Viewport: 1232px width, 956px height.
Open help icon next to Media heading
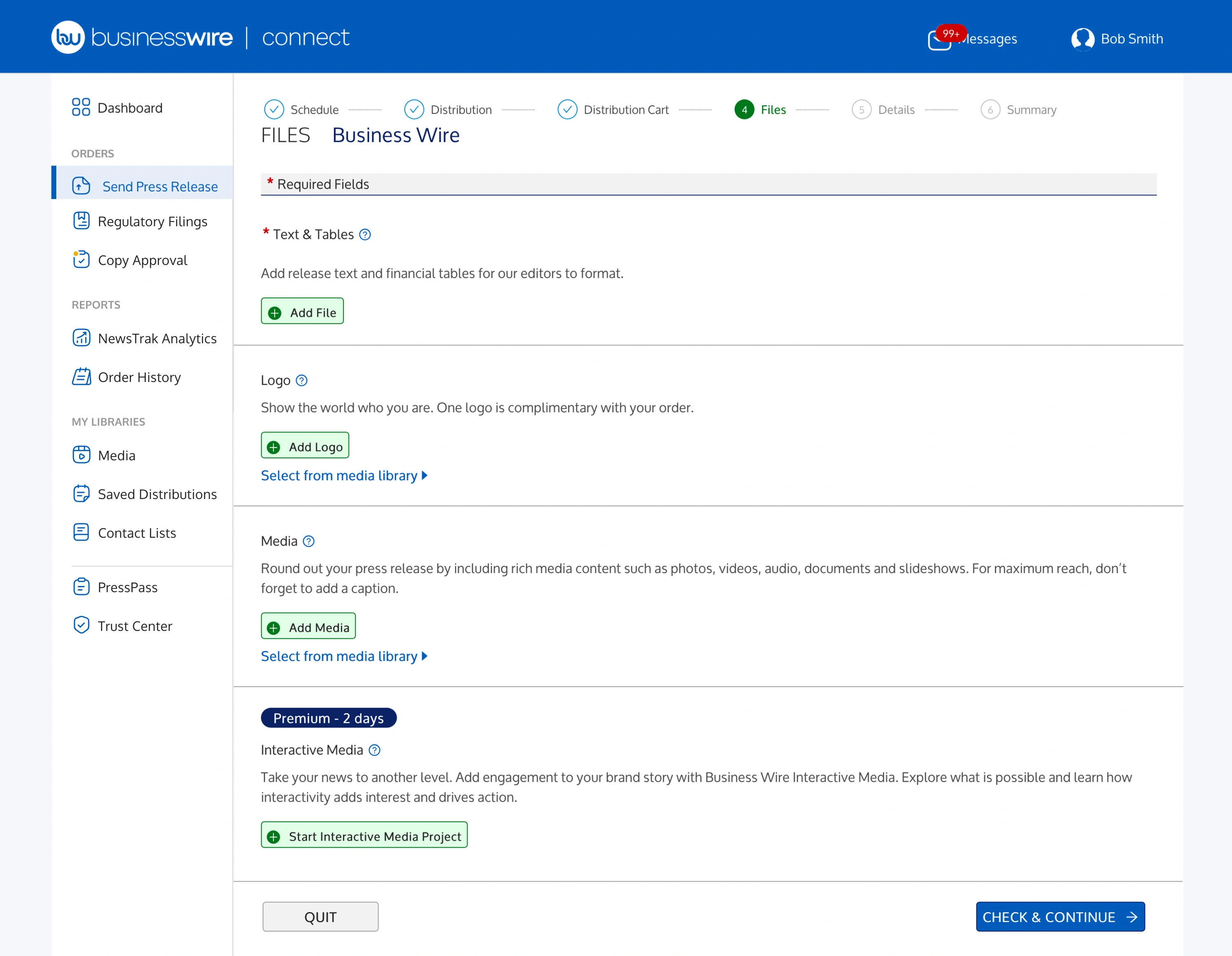click(x=309, y=541)
